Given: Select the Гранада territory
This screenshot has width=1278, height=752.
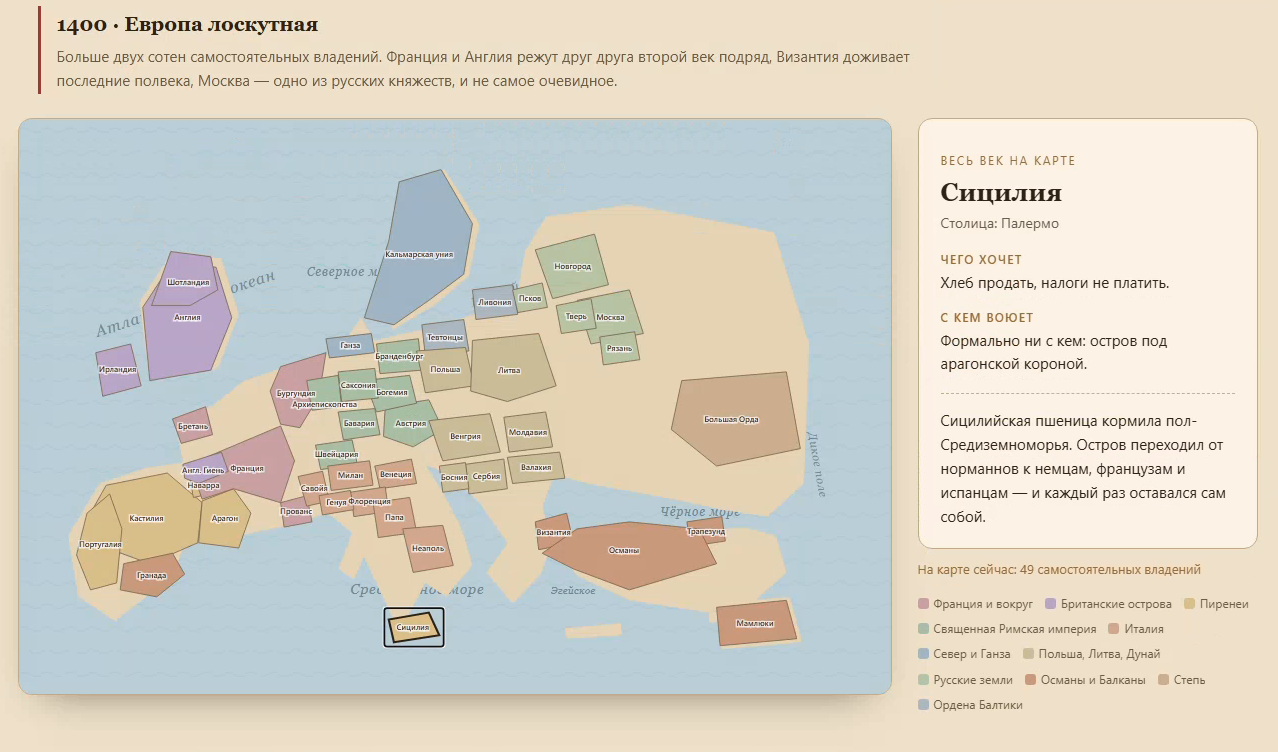Looking at the screenshot, I should coord(152,575).
